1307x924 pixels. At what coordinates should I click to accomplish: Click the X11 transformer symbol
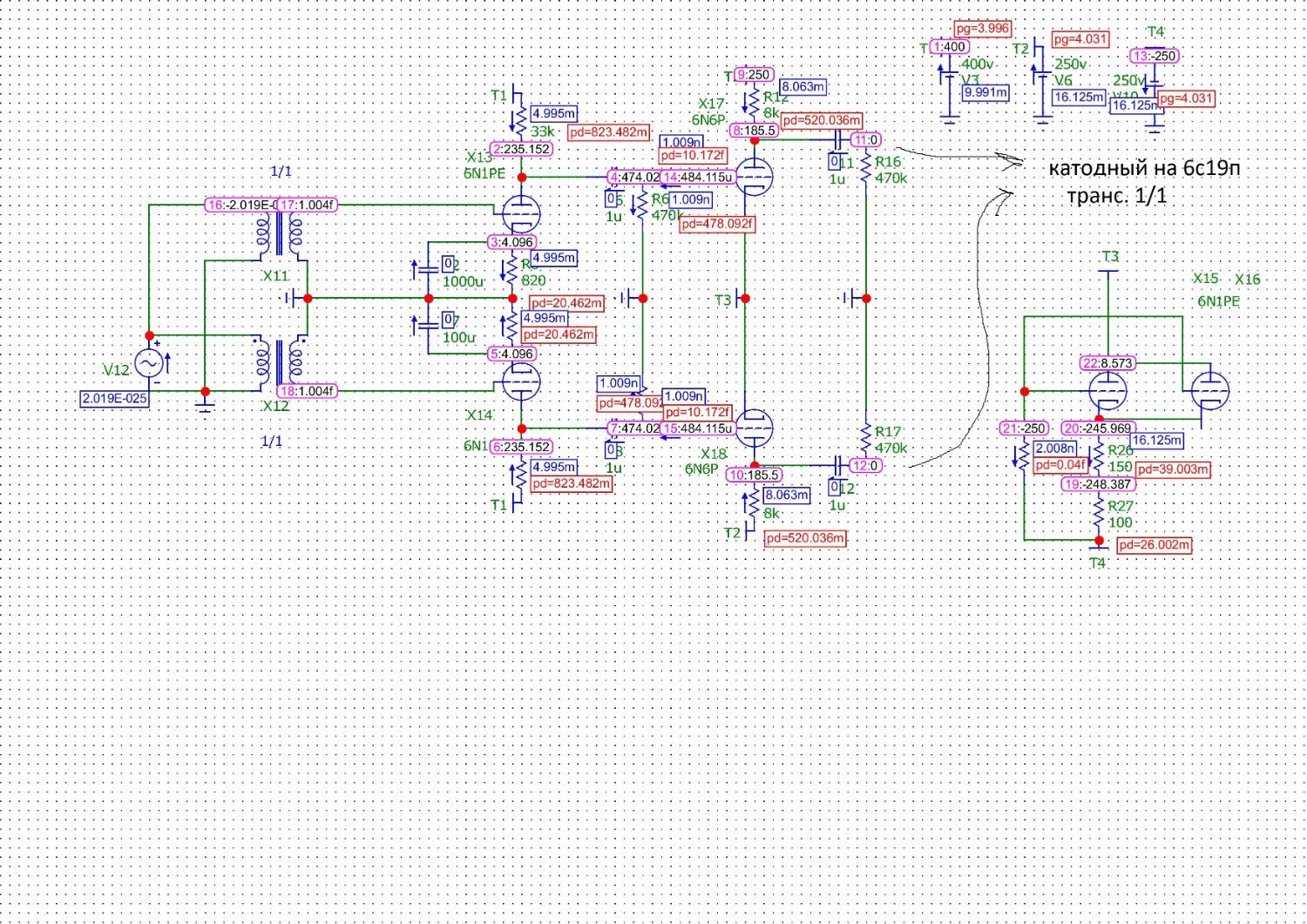279,233
